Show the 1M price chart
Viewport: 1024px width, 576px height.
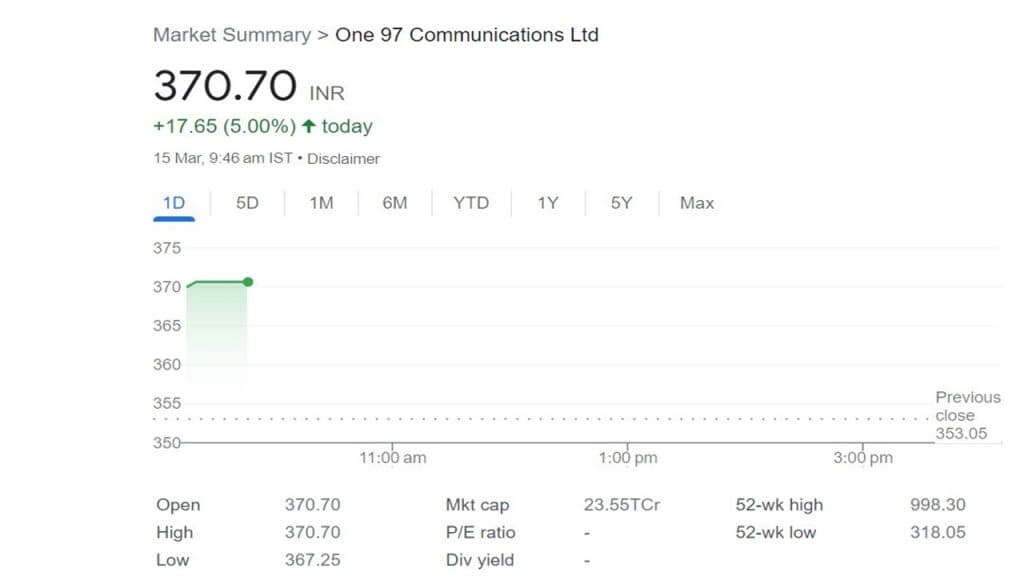(321, 203)
